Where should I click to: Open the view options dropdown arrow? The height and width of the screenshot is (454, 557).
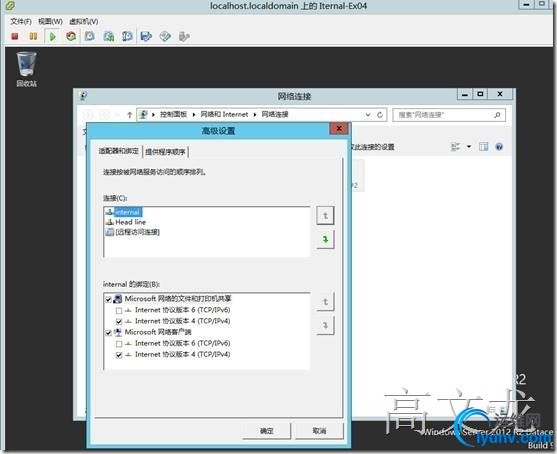click(469, 147)
